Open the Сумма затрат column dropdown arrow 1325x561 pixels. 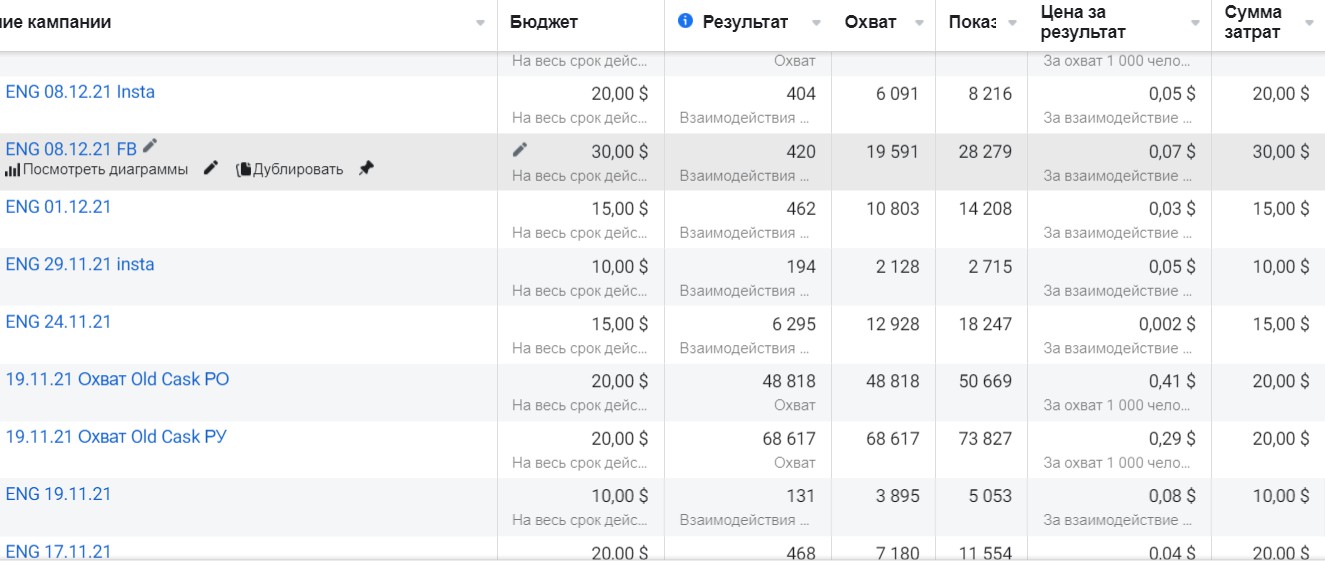pos(1308,23)
